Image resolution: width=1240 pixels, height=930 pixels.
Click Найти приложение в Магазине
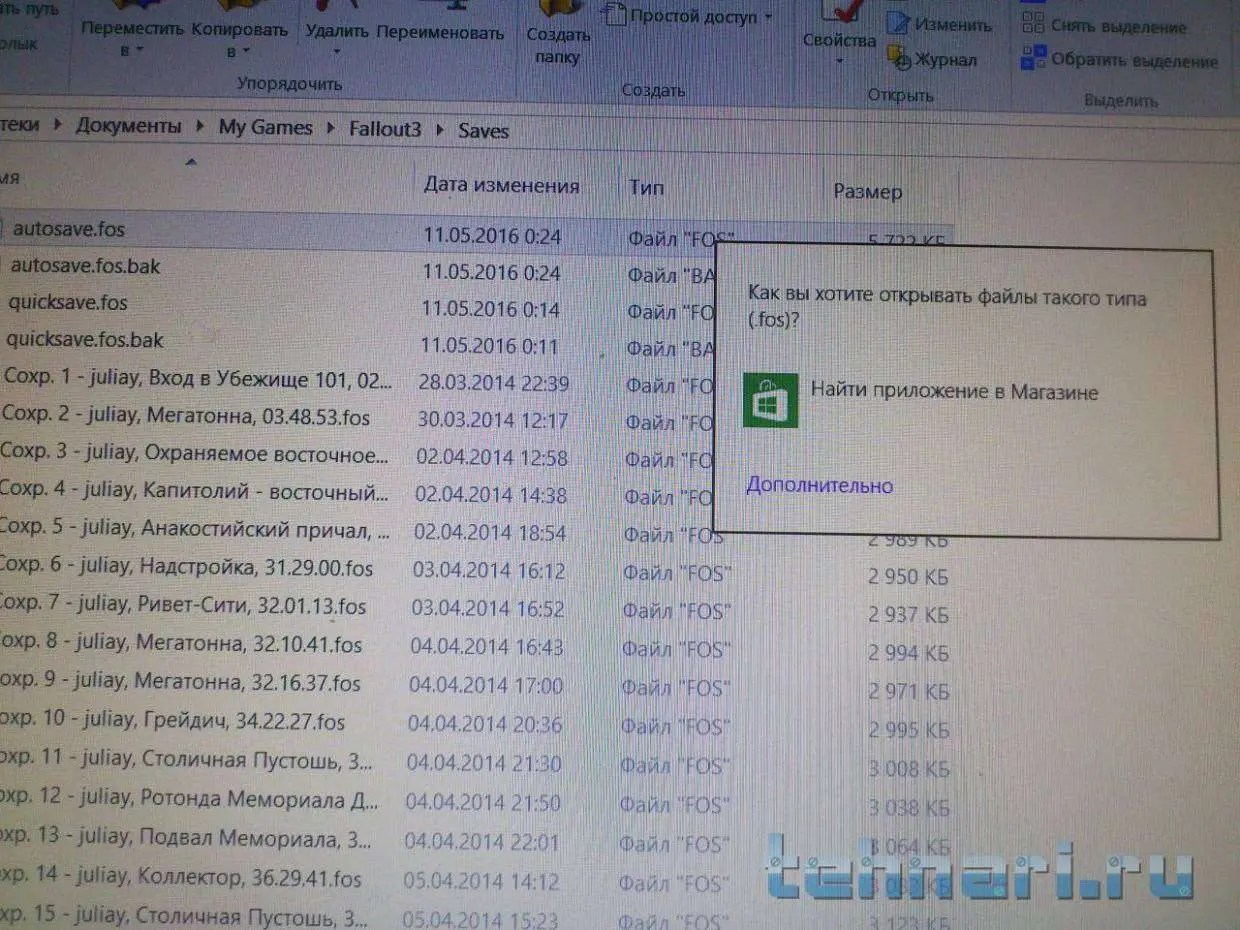pos(954,393)
